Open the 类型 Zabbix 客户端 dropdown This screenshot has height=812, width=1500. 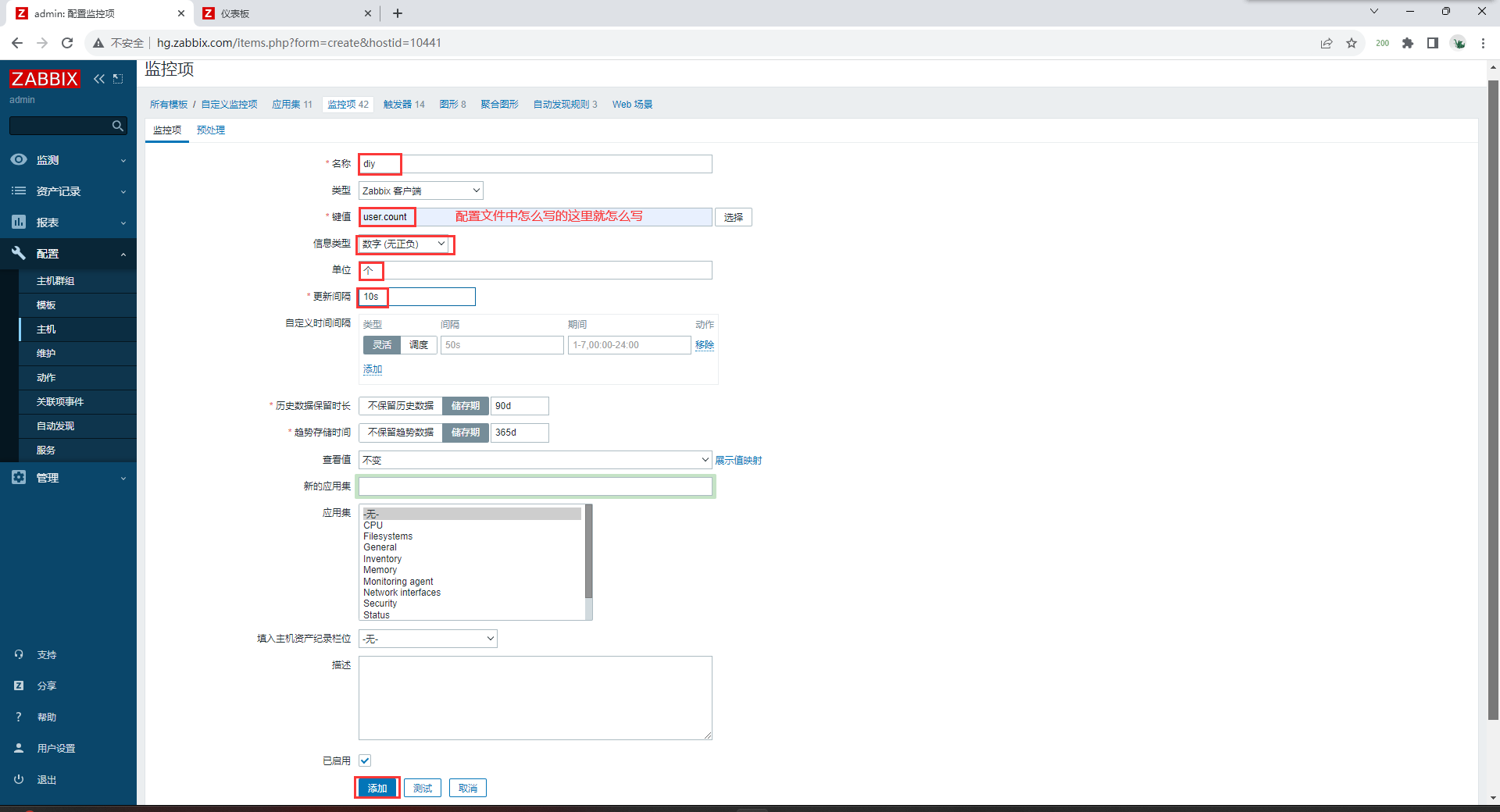[x=421, y=191]
